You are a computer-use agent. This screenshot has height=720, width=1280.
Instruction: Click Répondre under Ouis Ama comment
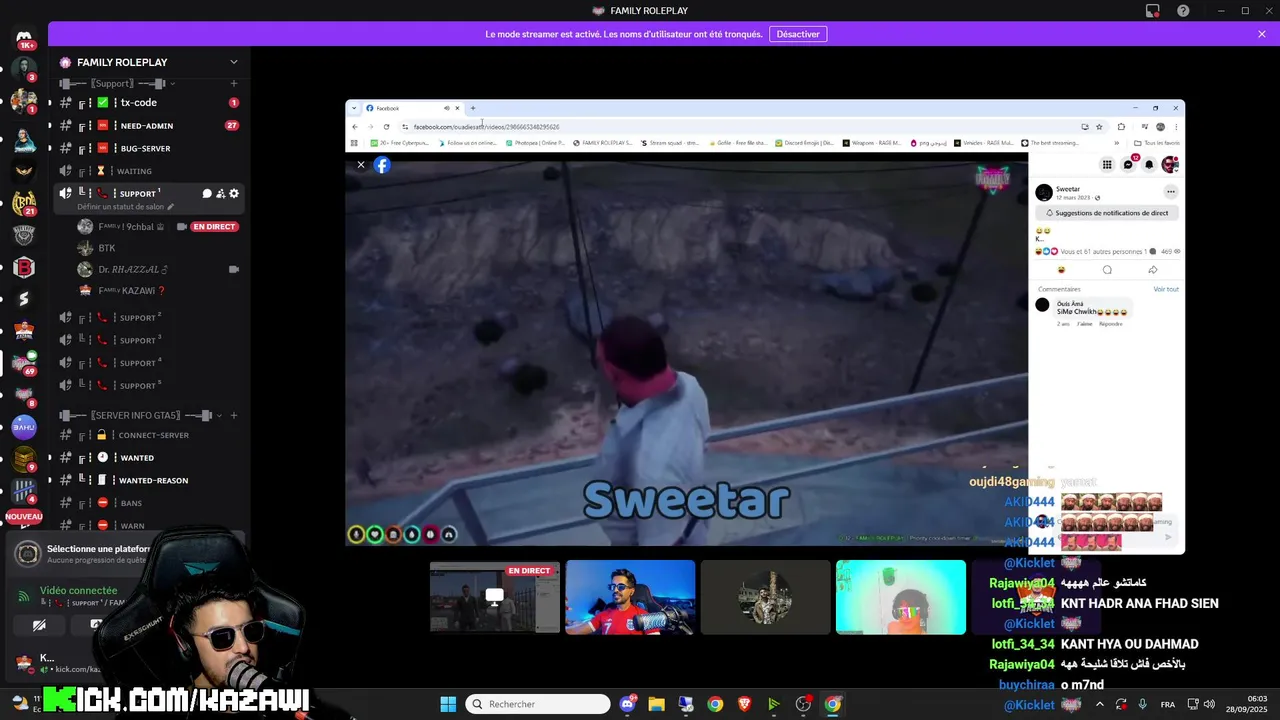1111,324
